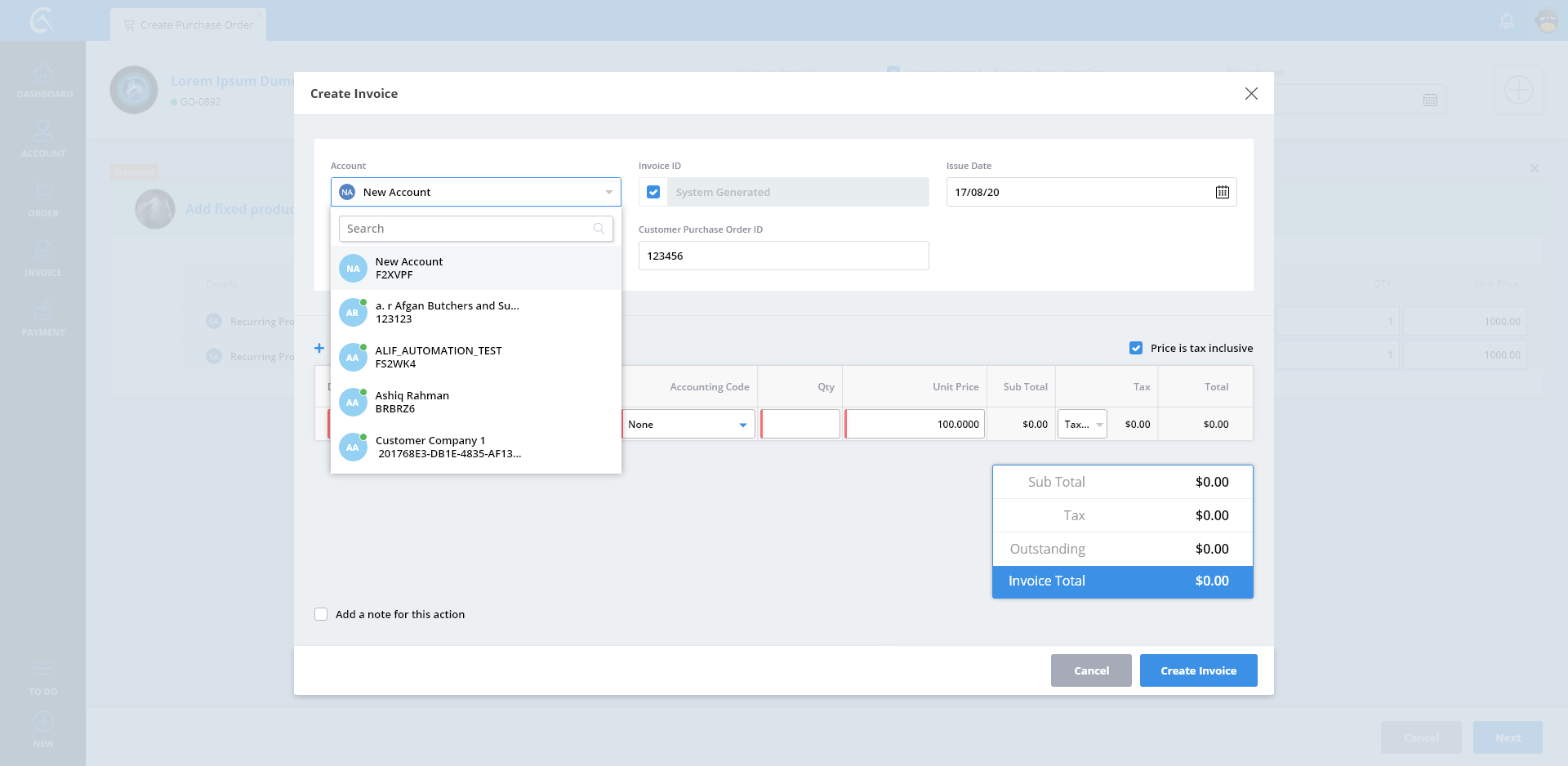The height and width of the screenshot is (766, 1568).
Task: Click the Customer Purchase Order ID field
Action: 783,256
